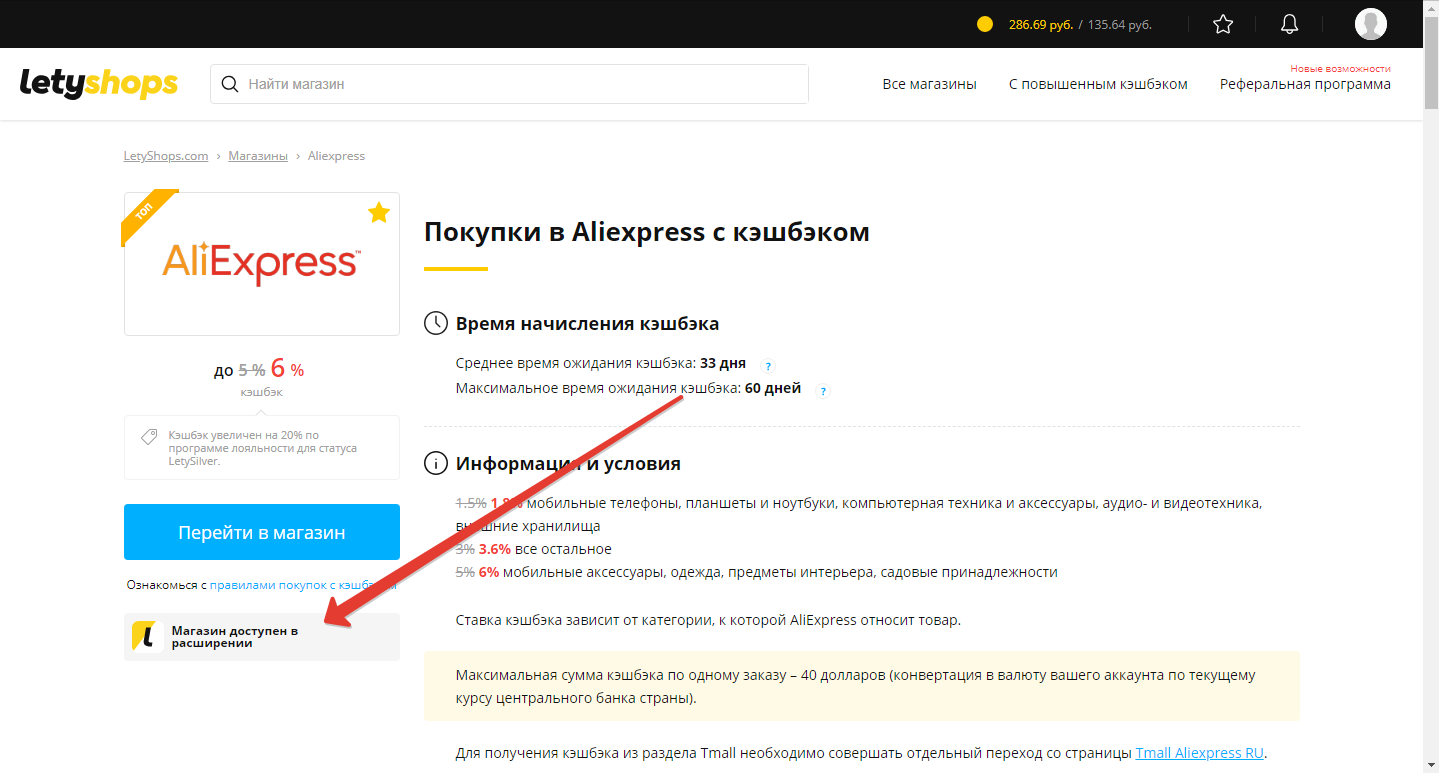Click the 6 % cashback rate
This screenshot has height=773, width=1439.
coord(287,369)
